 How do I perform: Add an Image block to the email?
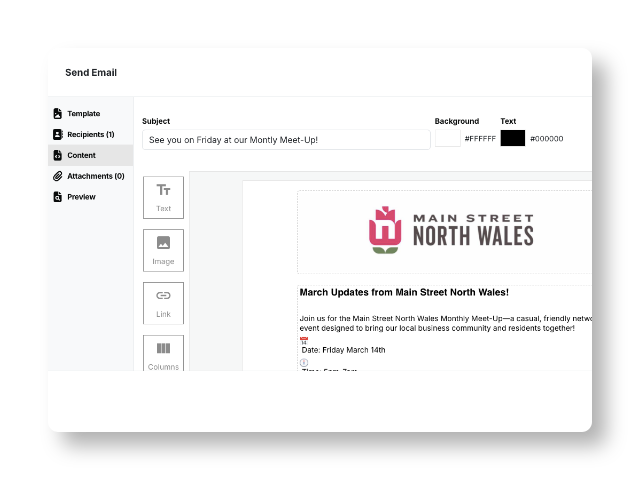click(163, 250)
